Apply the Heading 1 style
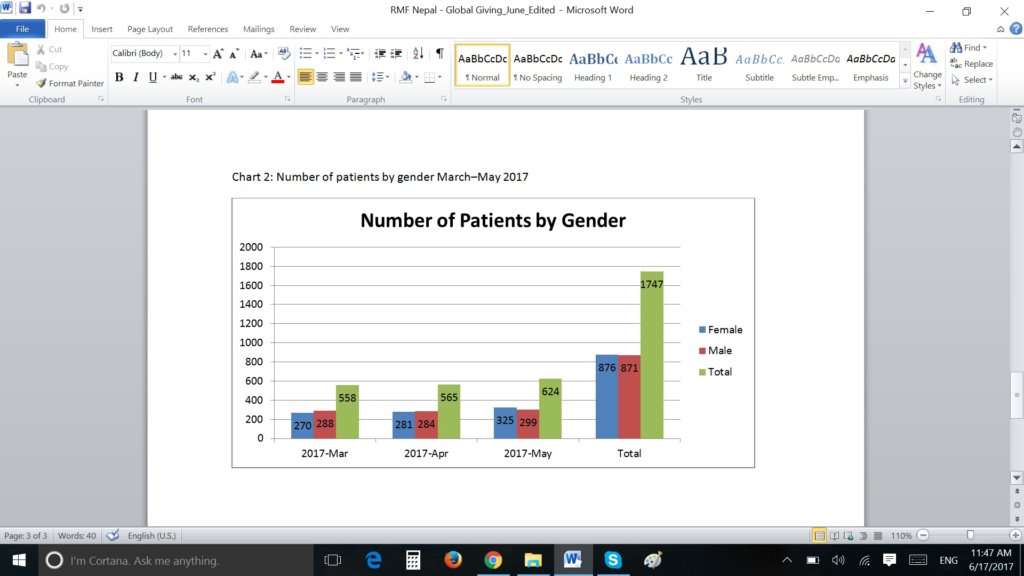 click(593, 65)
